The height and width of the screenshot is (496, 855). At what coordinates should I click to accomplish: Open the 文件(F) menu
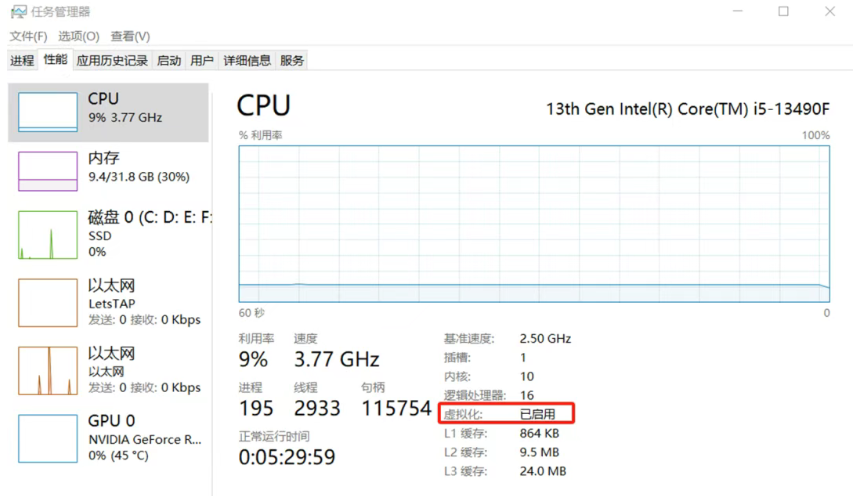28,36
